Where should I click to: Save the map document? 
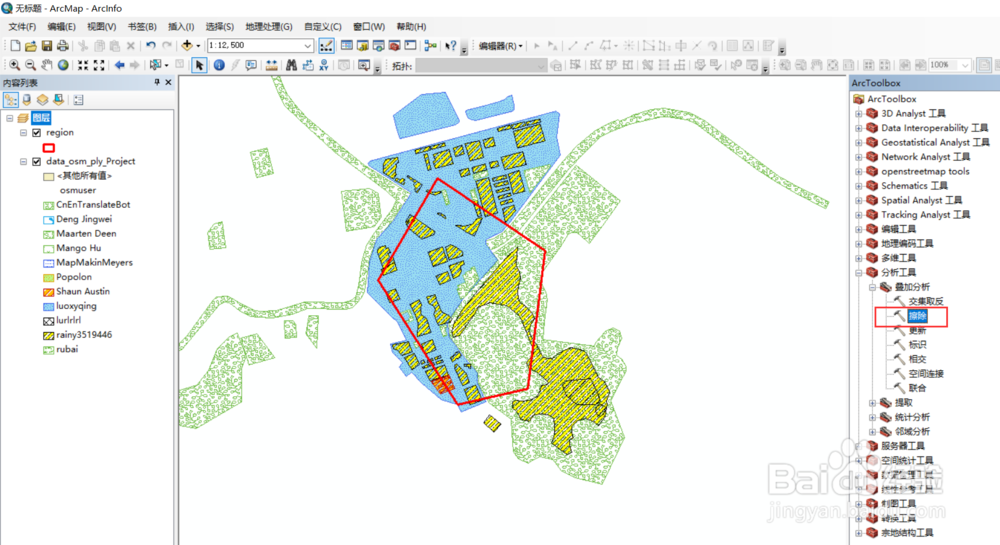coord(47,45)
